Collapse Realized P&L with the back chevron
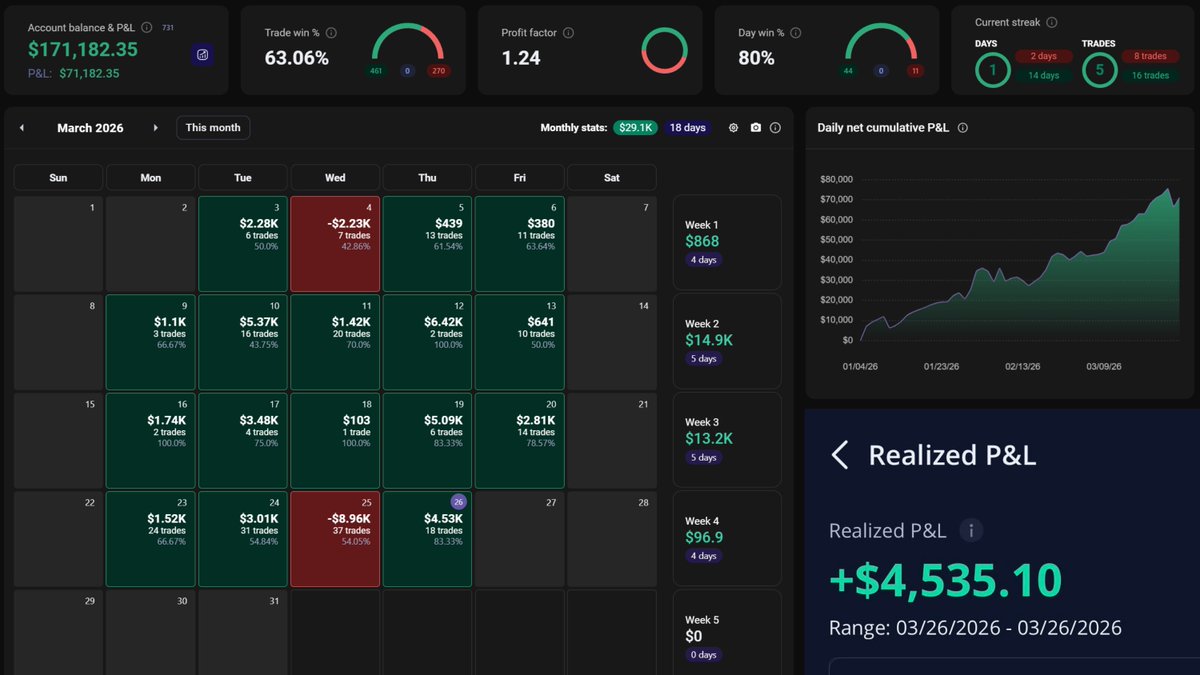The image size is (1200, 675). (x=839, y=455)
